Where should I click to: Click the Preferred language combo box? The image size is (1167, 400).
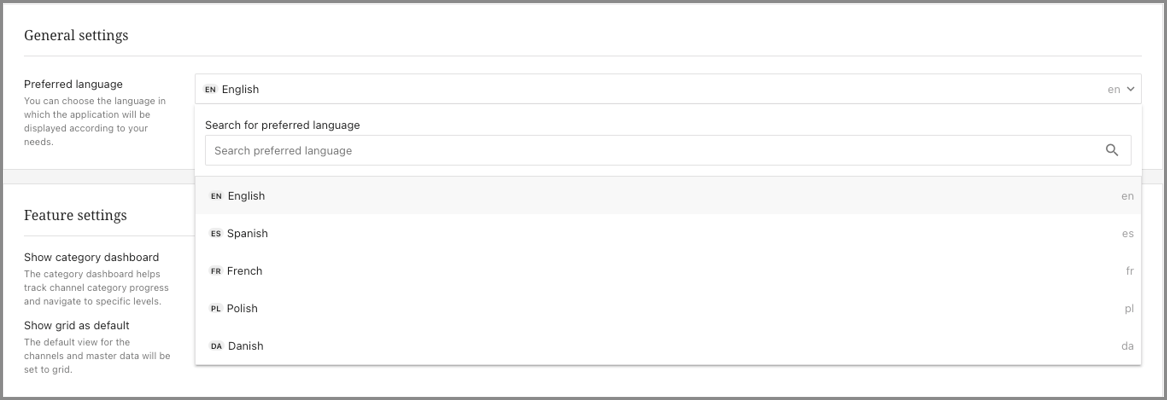tap(668, 89)
